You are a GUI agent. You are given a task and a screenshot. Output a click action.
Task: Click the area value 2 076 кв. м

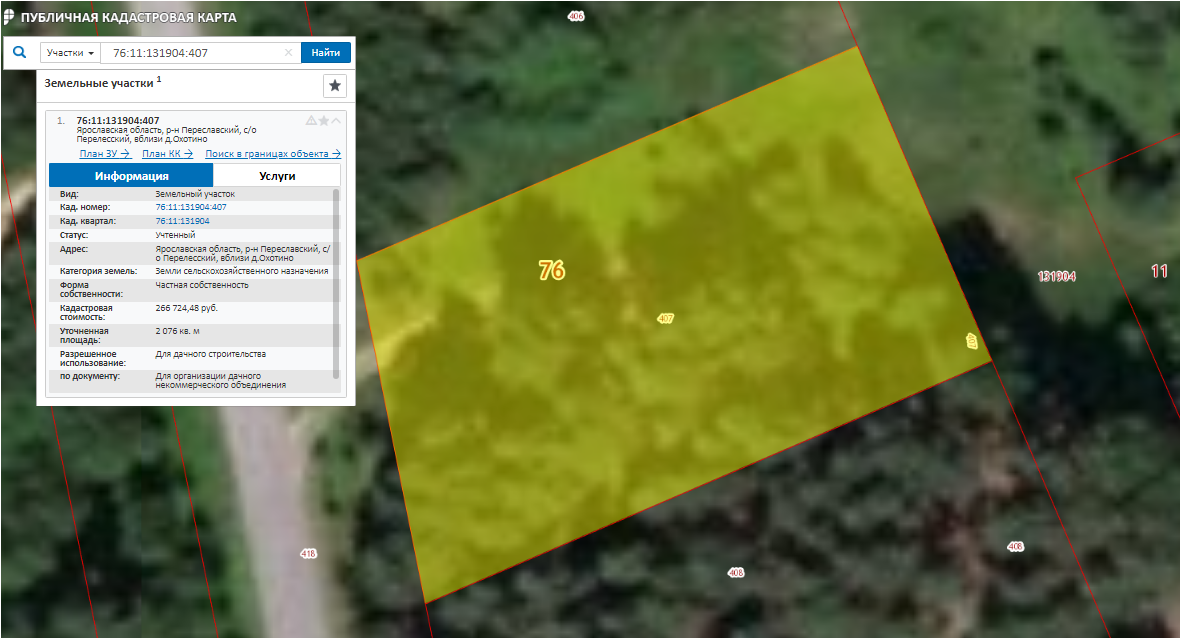pyautogui.click(x=177, y=331)
